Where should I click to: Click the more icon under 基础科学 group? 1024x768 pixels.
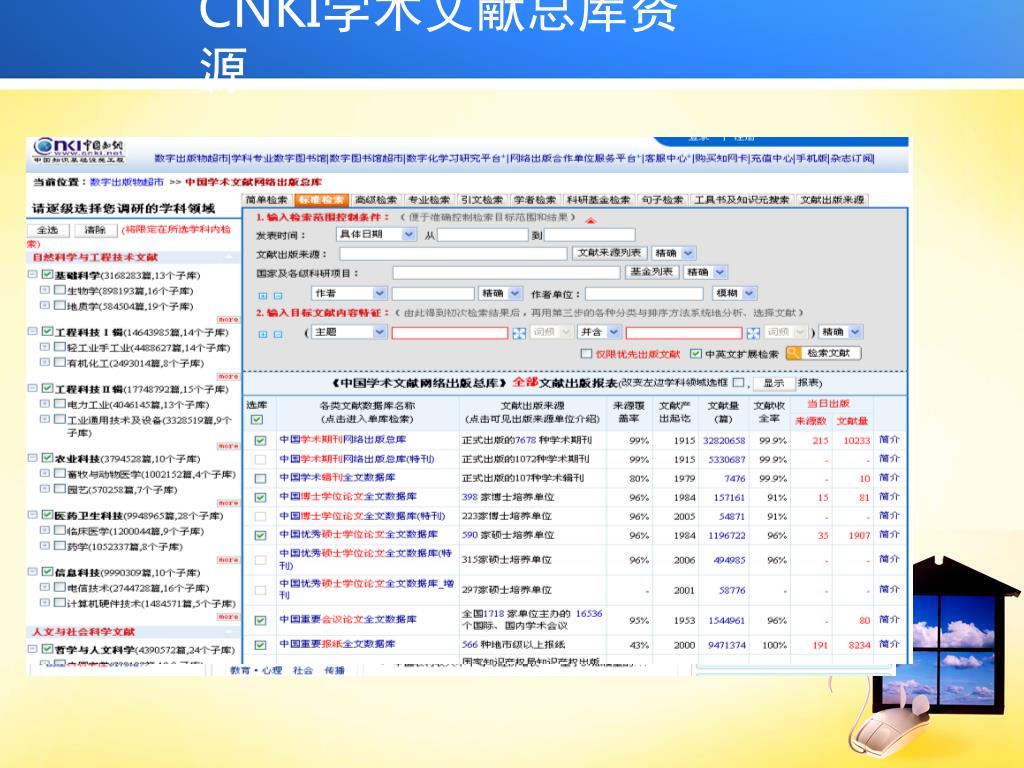click(x=228, y=319)
